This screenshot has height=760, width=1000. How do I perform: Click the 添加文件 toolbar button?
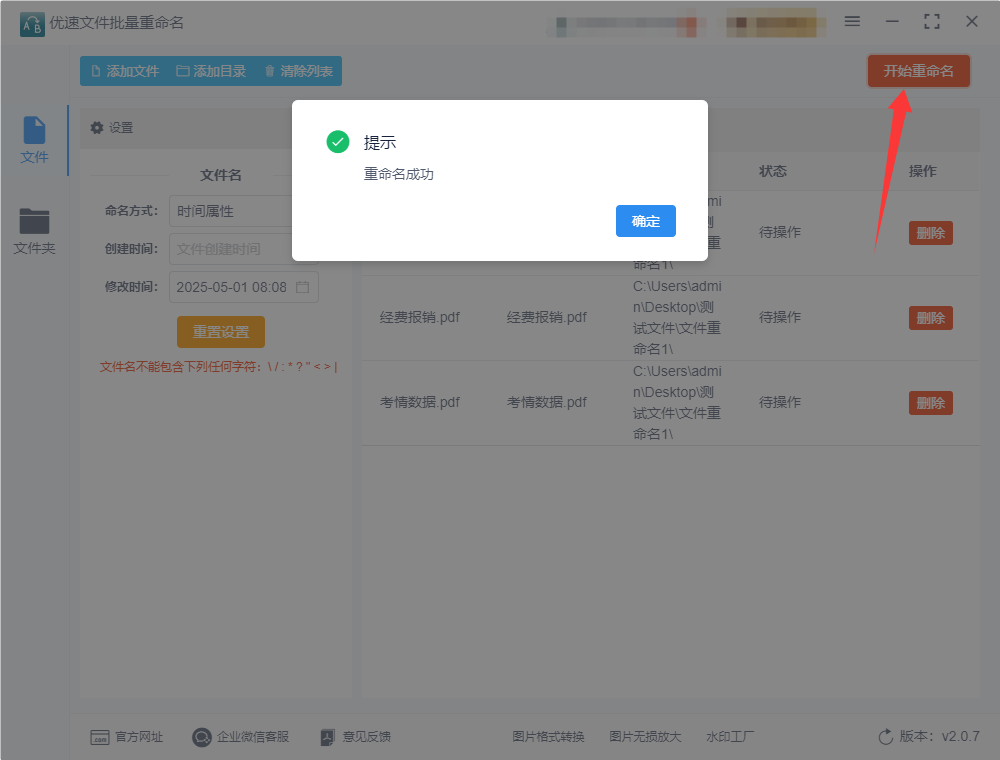125,71
